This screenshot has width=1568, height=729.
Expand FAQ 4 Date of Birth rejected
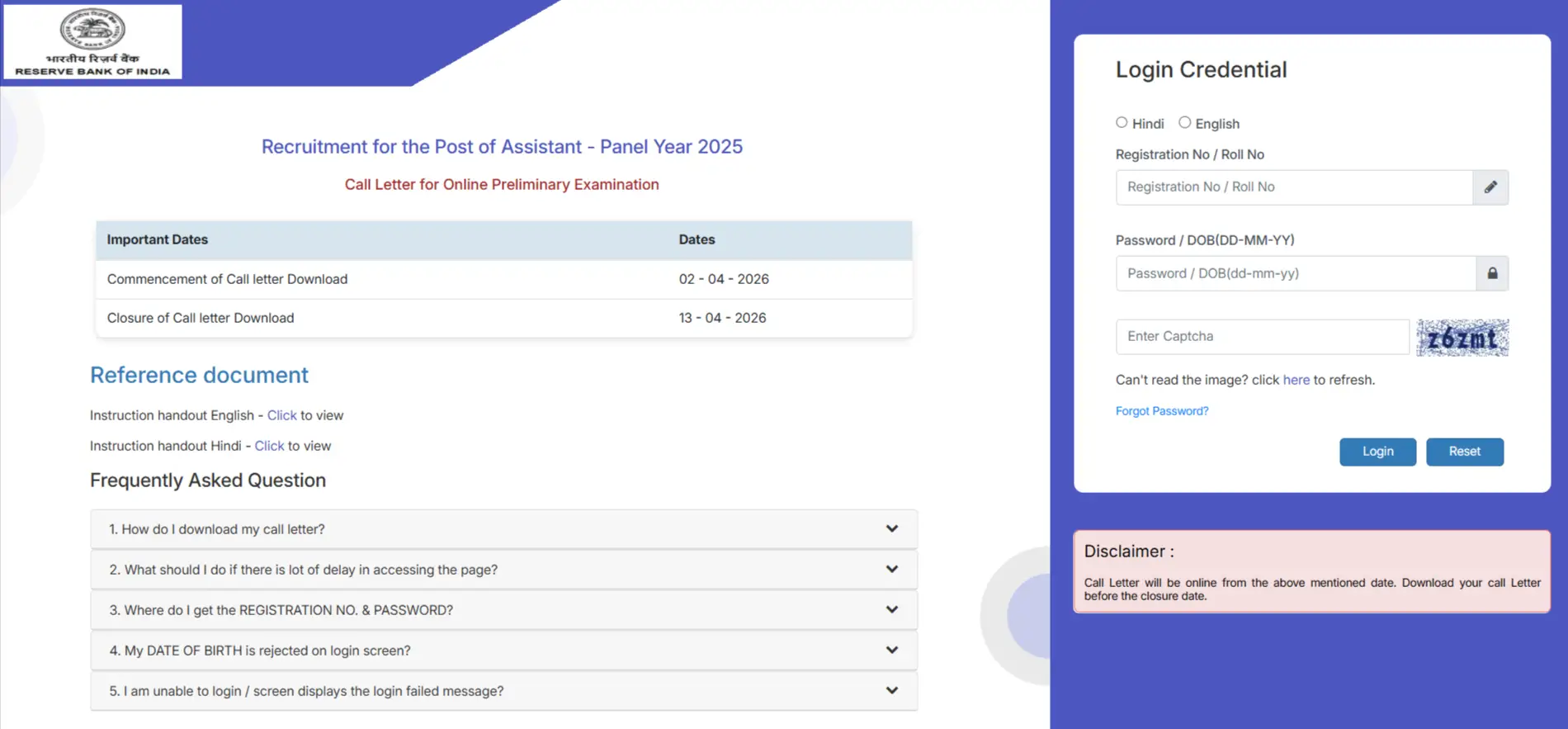(504, 651)
